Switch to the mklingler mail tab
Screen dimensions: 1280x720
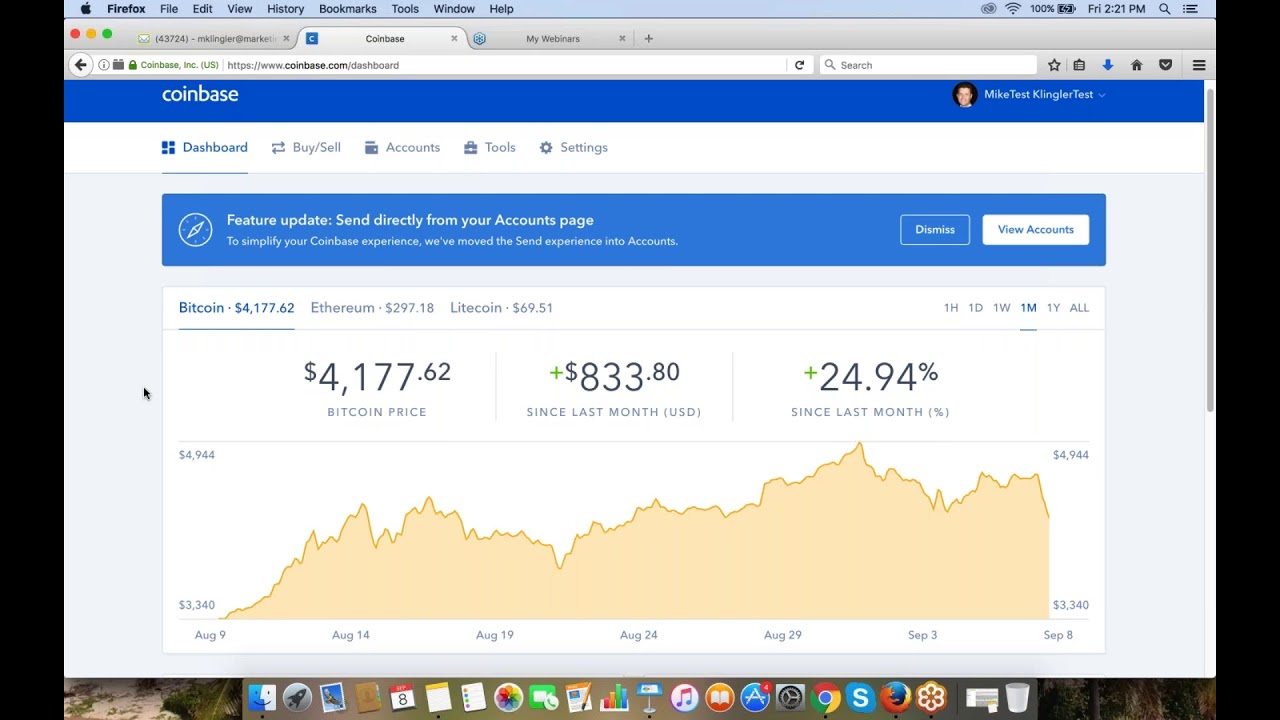tap(212, 38)
